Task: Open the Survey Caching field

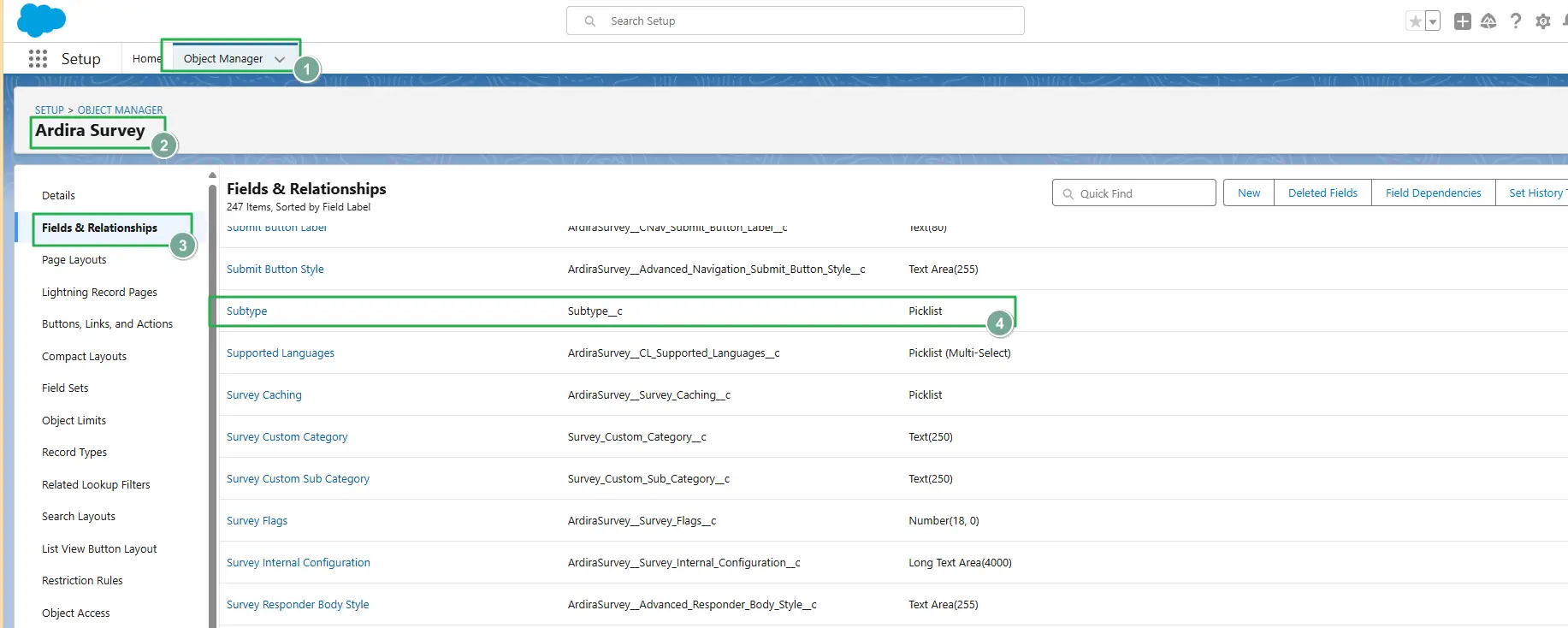Action: 263,394
